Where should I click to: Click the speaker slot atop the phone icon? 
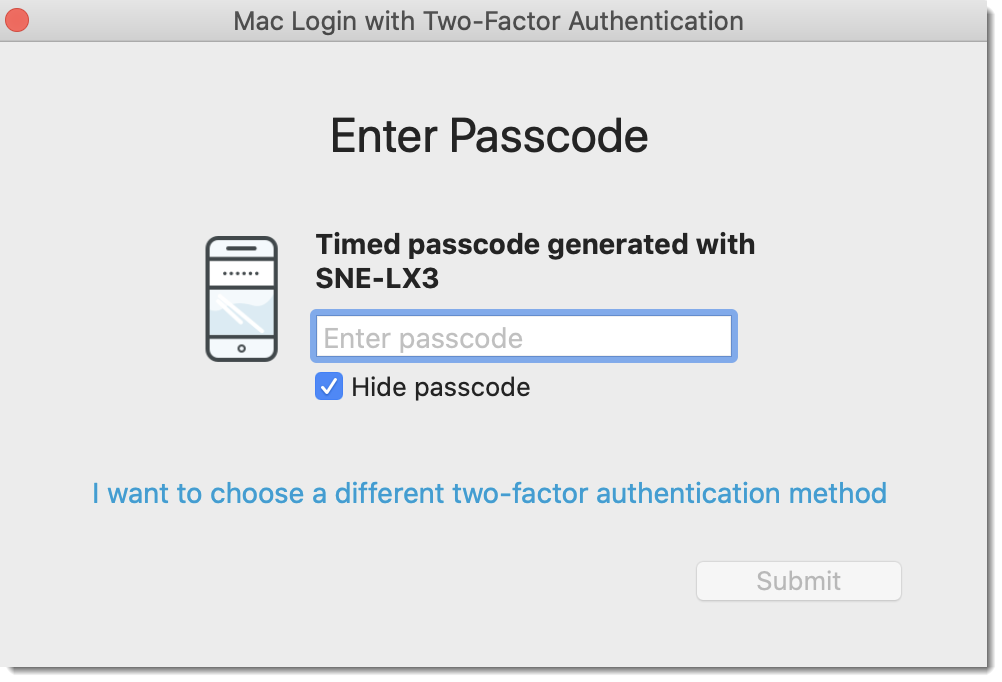241,247
